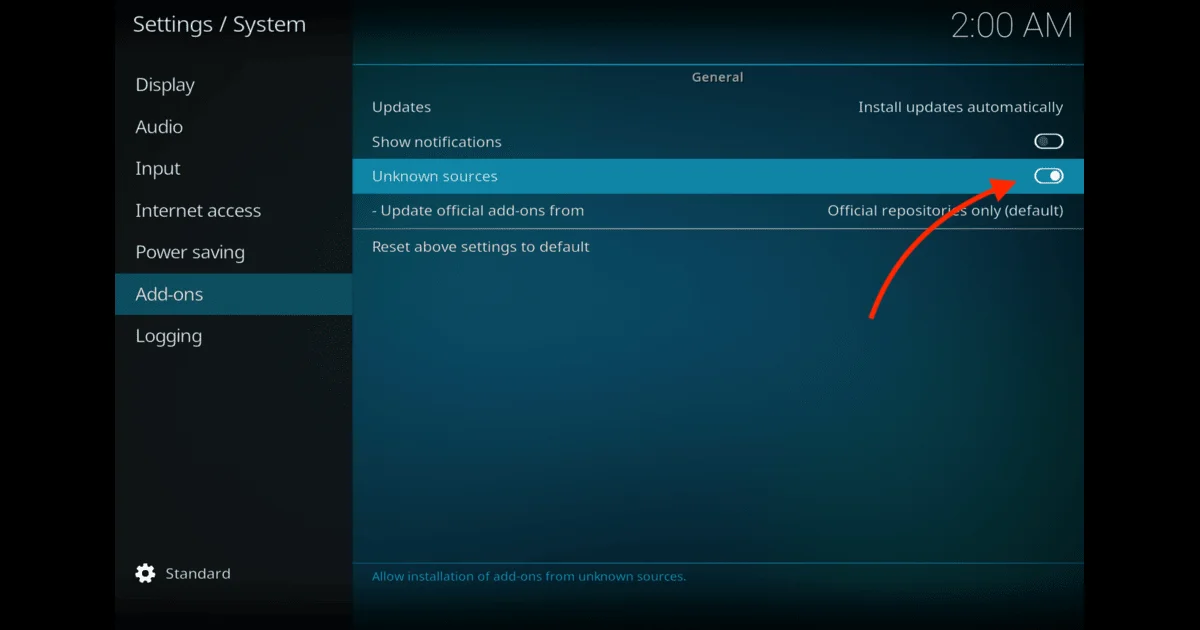Switch to the Power saving category
The height and width of the screenshot is (630, 1200).
coord(190,252)
